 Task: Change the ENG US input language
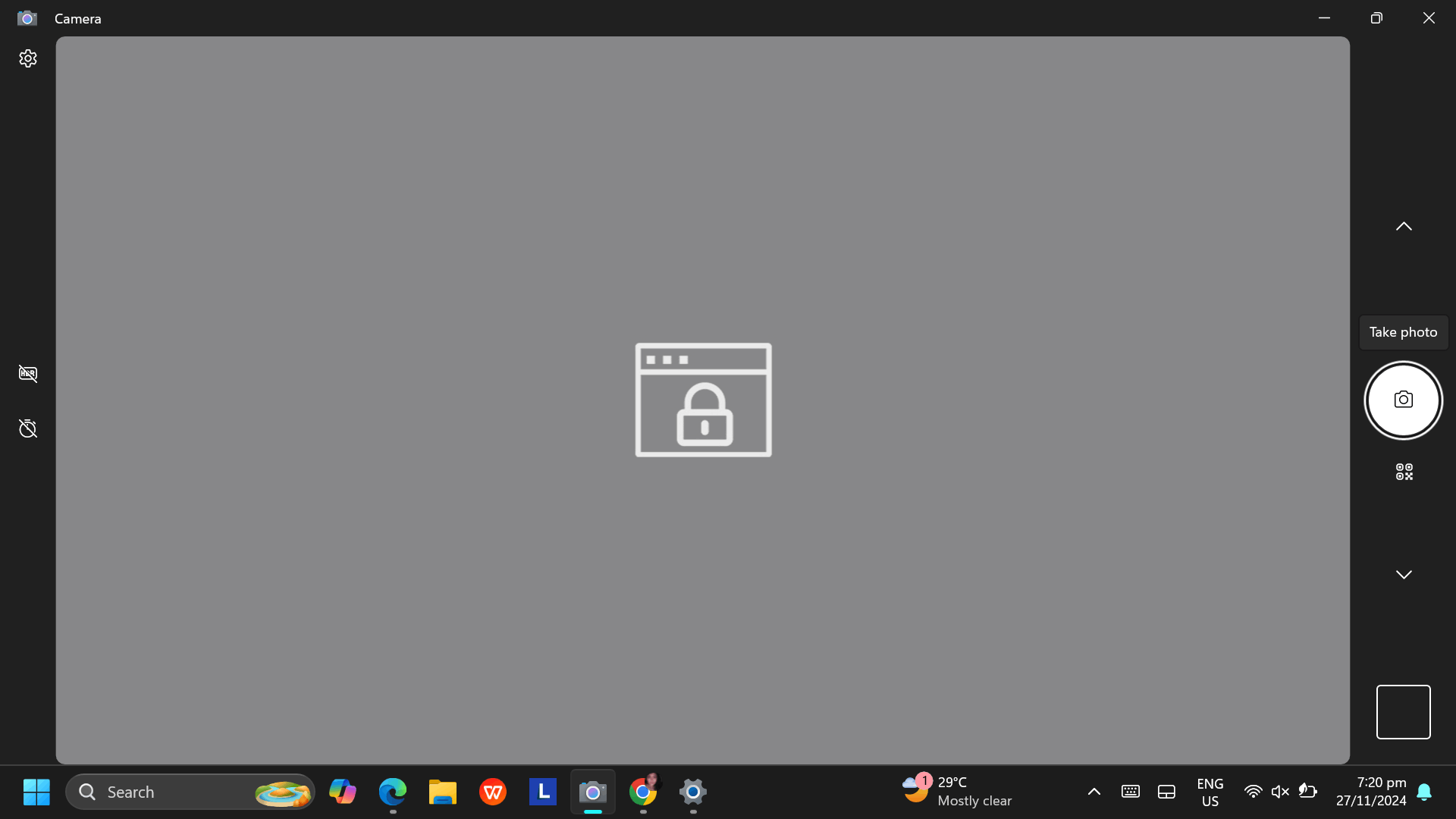[1210, 792]
